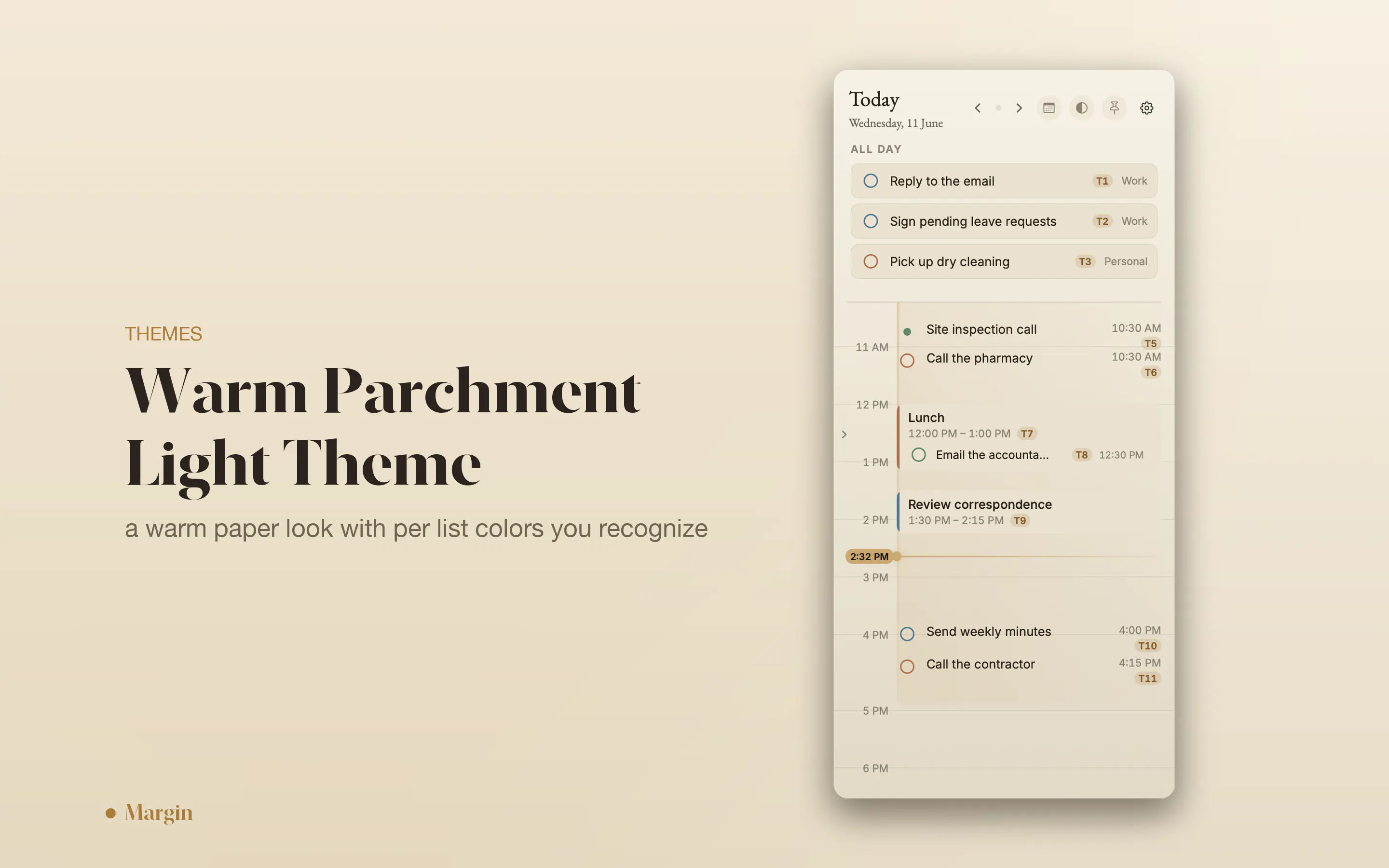This screenshot has width=1389, height=868.
Task: Open the calendar picker icon
Action: point(1049,108)
